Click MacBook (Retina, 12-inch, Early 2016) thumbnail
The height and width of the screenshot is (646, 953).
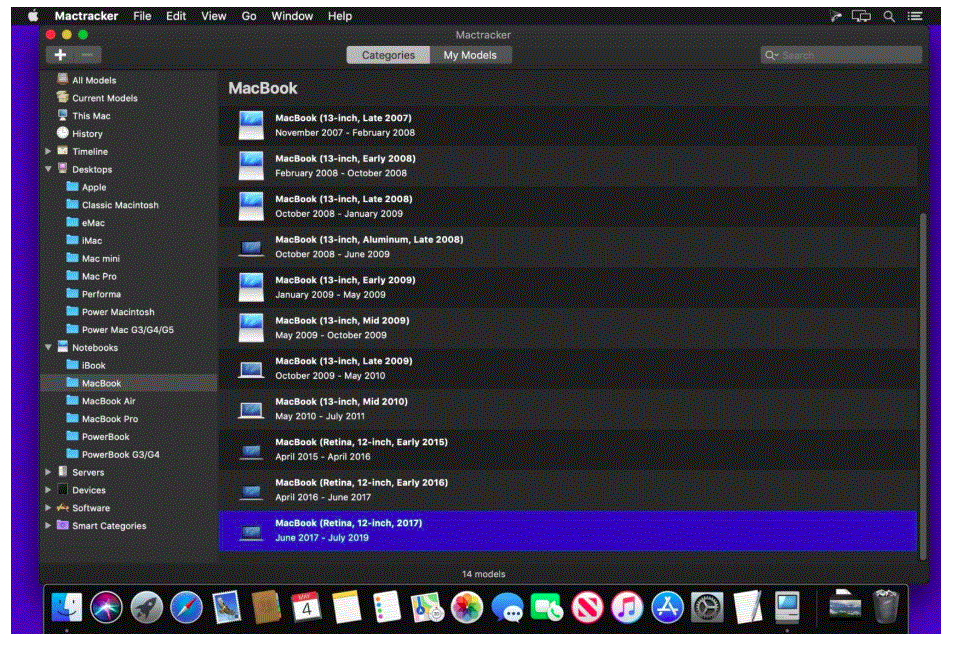[x=251, y=491]
